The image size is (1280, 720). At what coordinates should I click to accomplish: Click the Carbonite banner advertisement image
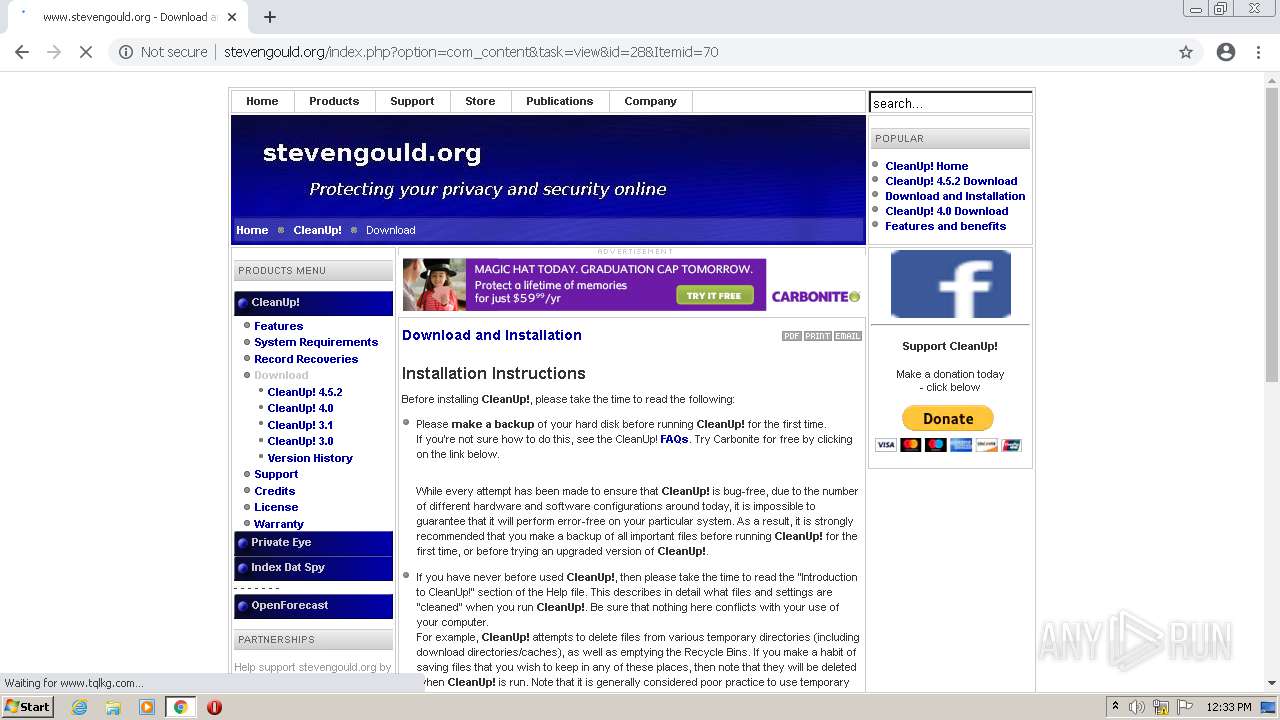point(632,285)
